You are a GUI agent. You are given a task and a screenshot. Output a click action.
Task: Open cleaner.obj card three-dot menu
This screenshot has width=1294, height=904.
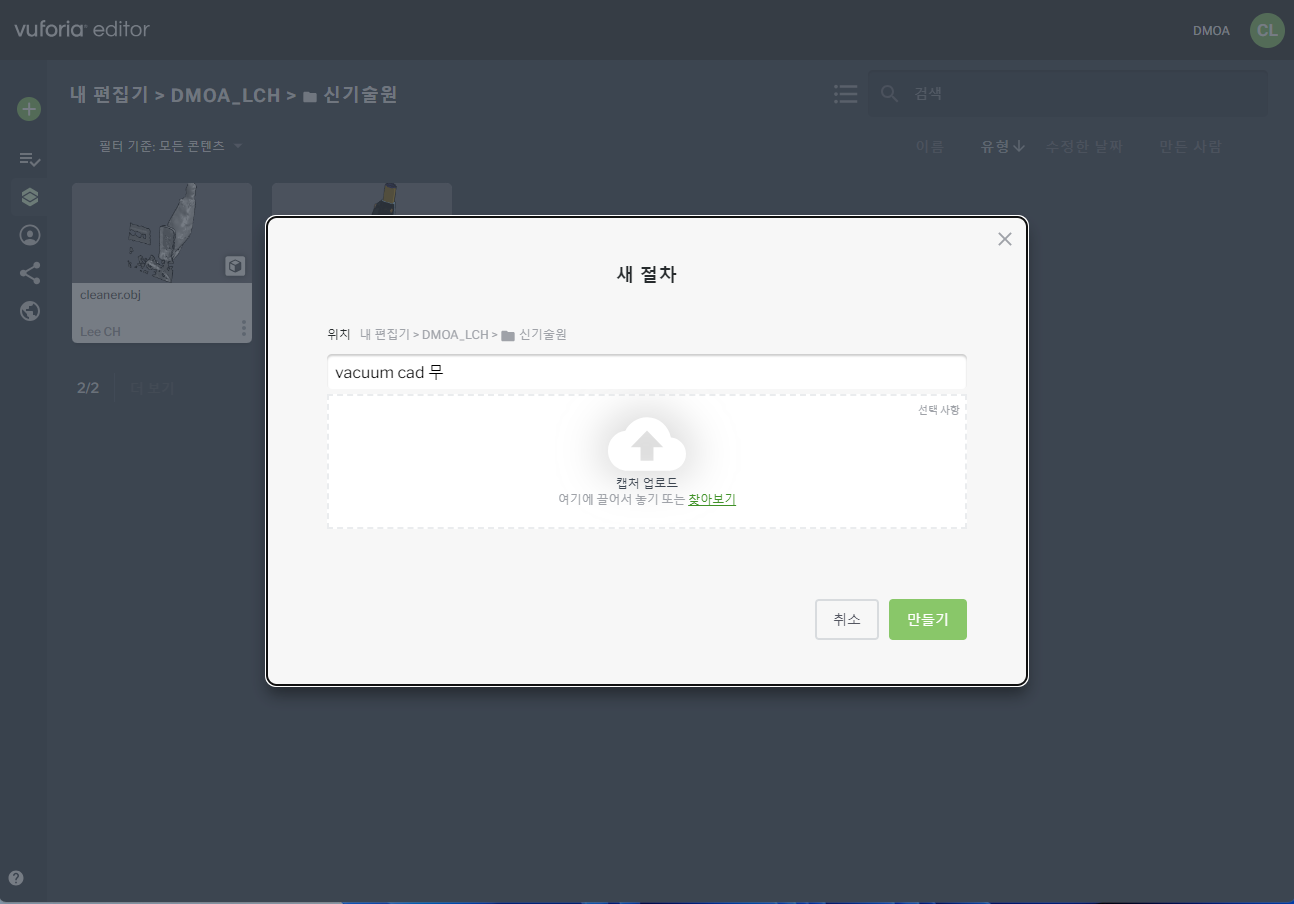point(243,328)
